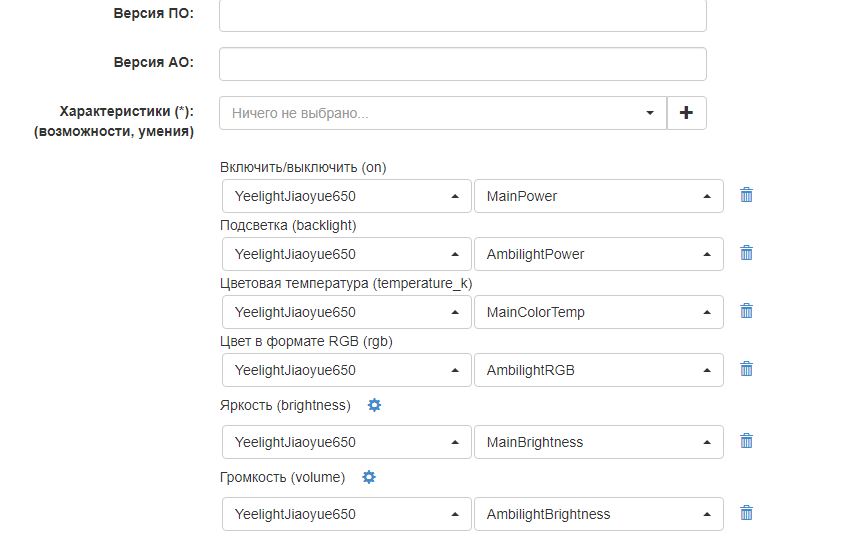Open the MainPower property dropdown
This screenshot has width=857, height=560.
(x=598, y=196)
